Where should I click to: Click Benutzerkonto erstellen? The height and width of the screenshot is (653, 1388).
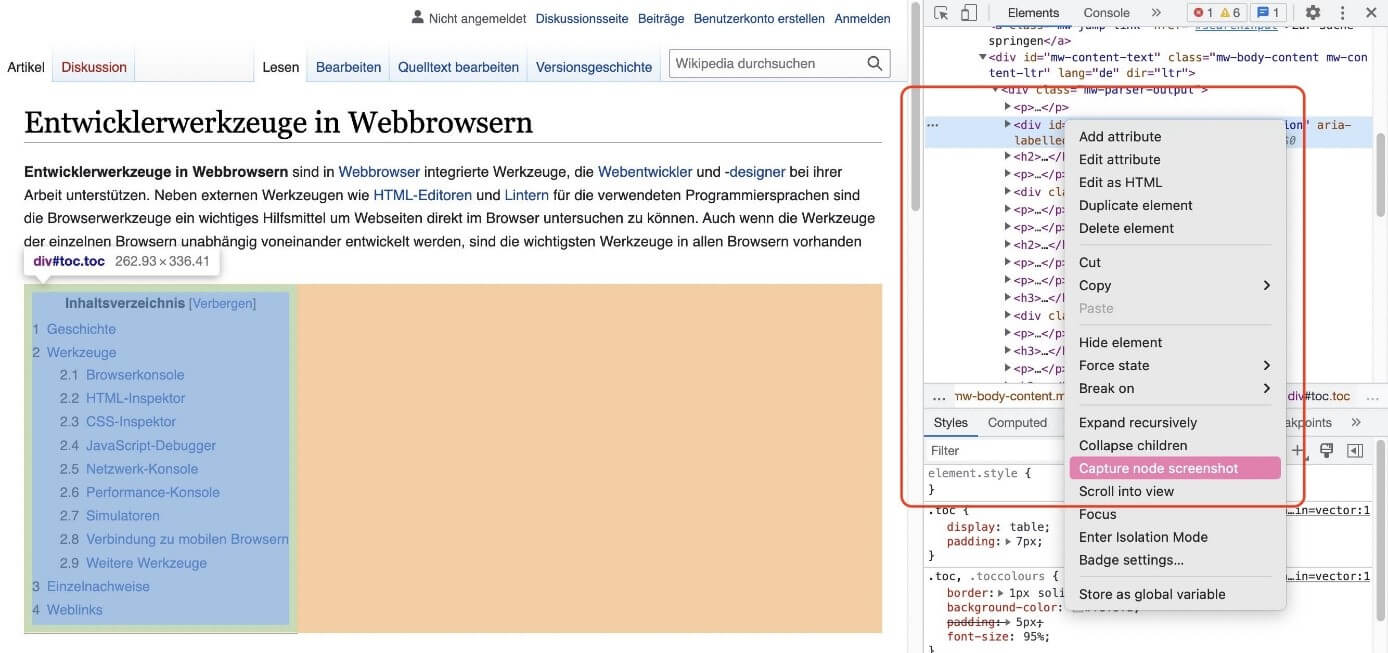pyautogui.click(x=759, y=18)
